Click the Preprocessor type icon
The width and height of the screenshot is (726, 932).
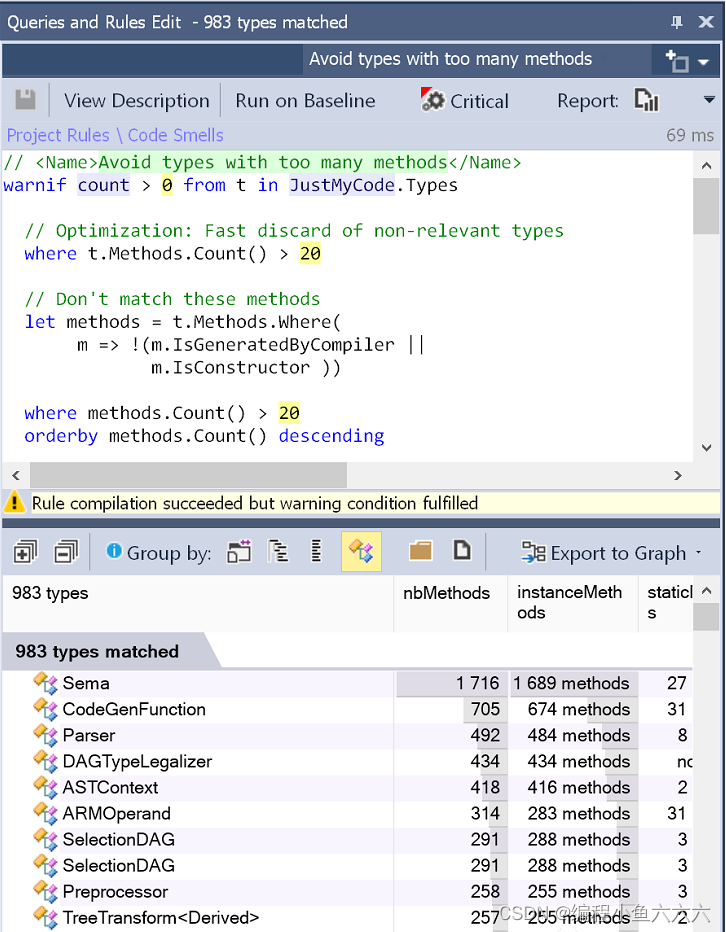(45, 892)
